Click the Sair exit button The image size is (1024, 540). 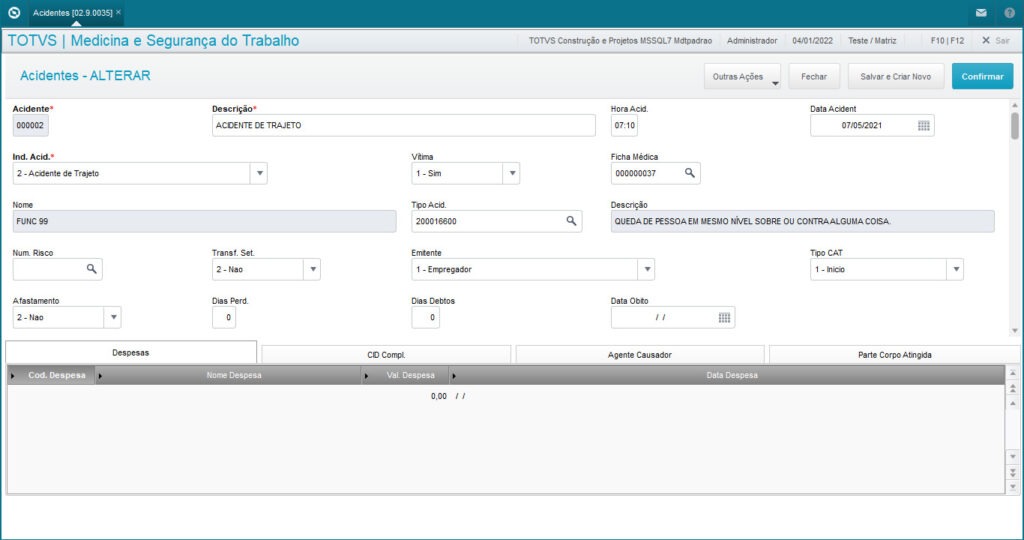[996, 40]
